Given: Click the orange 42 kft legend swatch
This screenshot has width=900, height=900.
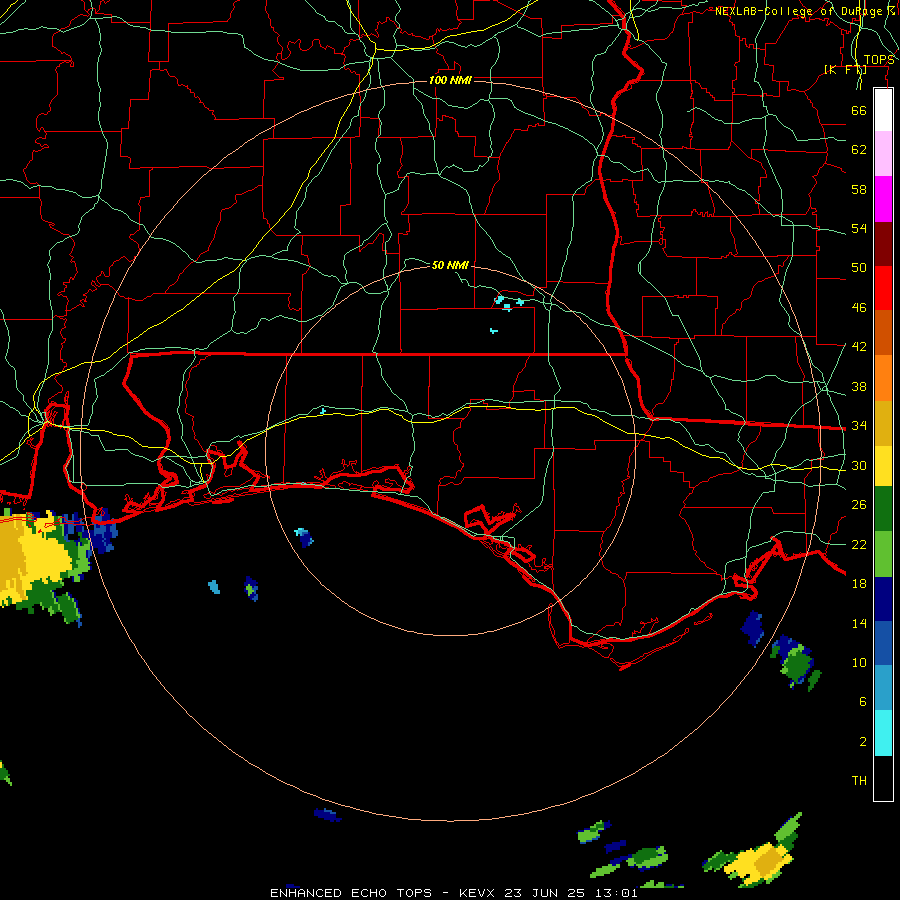Looking at the screenshot, I should [883, 378].
